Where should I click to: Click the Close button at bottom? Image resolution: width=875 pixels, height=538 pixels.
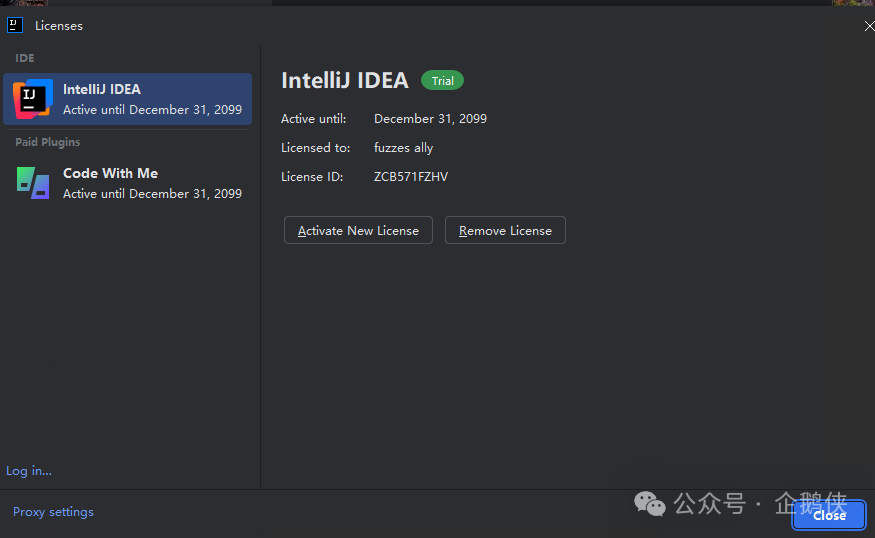(829, 515)
